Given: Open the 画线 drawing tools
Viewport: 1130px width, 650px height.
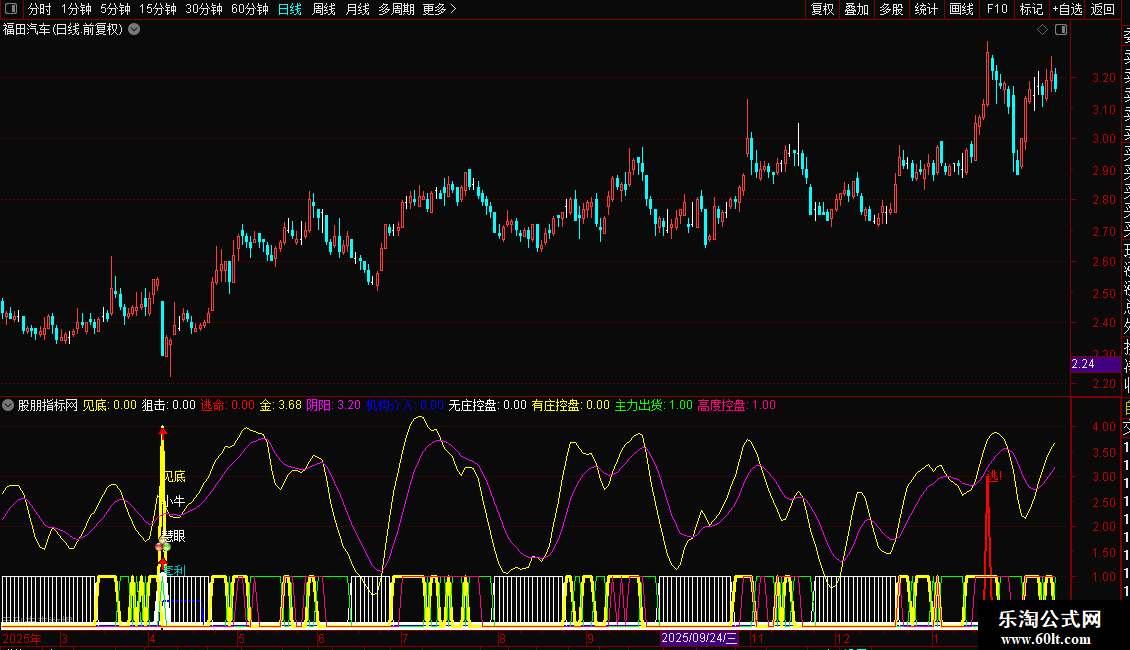Looking at the screenshot, I should tap(961, 9).
